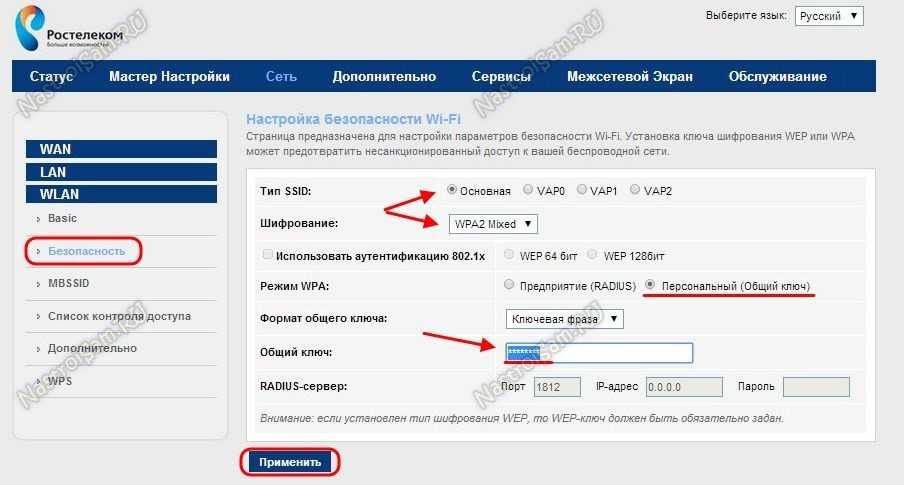Switch to the Обслуживание tab
This screenshot has width=904, height=485.
pos(777,77)
